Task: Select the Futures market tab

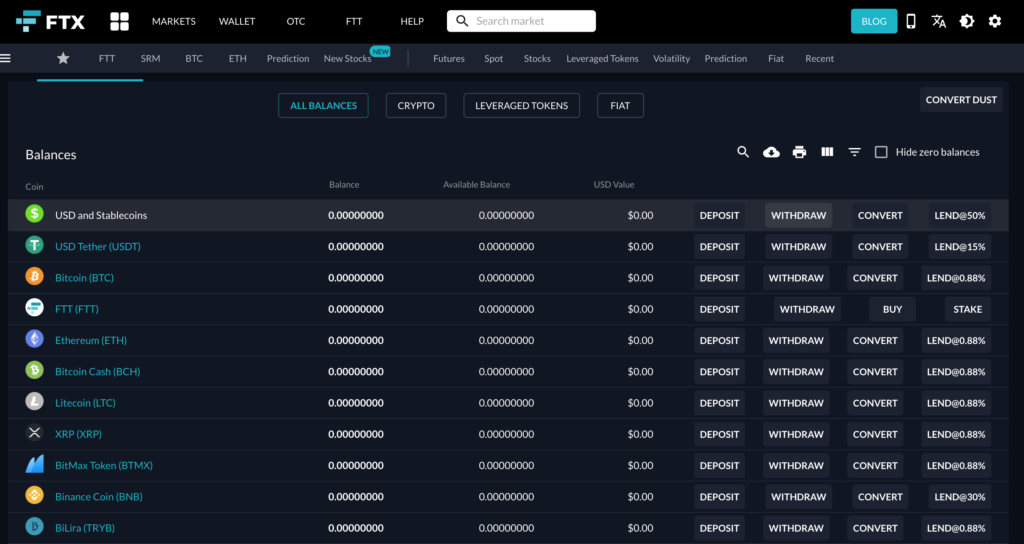Action: click(x=449, y=58)
